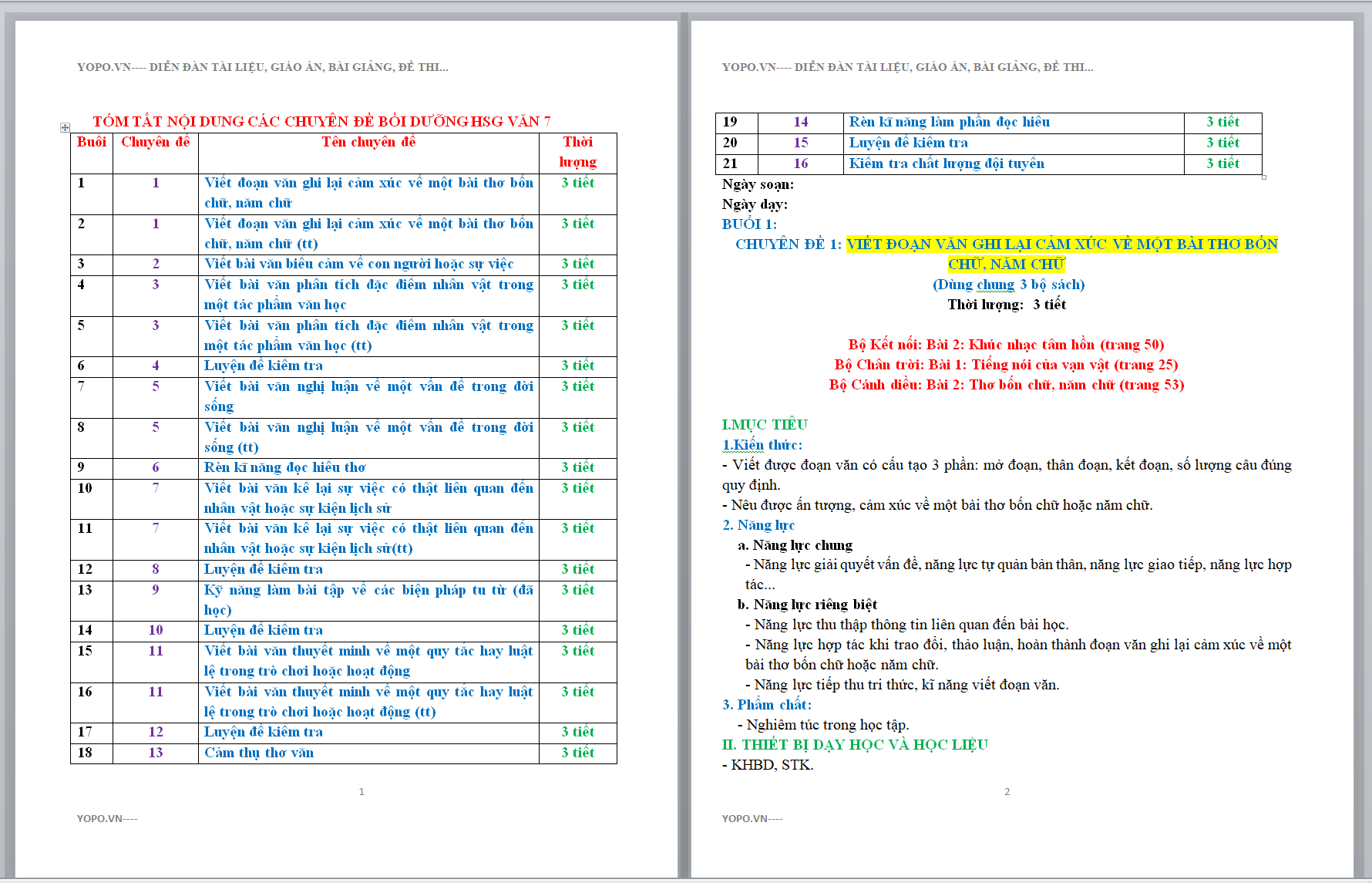The height and width of the screenshot is (883, 1372).
Task: Click "a. Năng lực chung" line
Action: pos(795,545)
